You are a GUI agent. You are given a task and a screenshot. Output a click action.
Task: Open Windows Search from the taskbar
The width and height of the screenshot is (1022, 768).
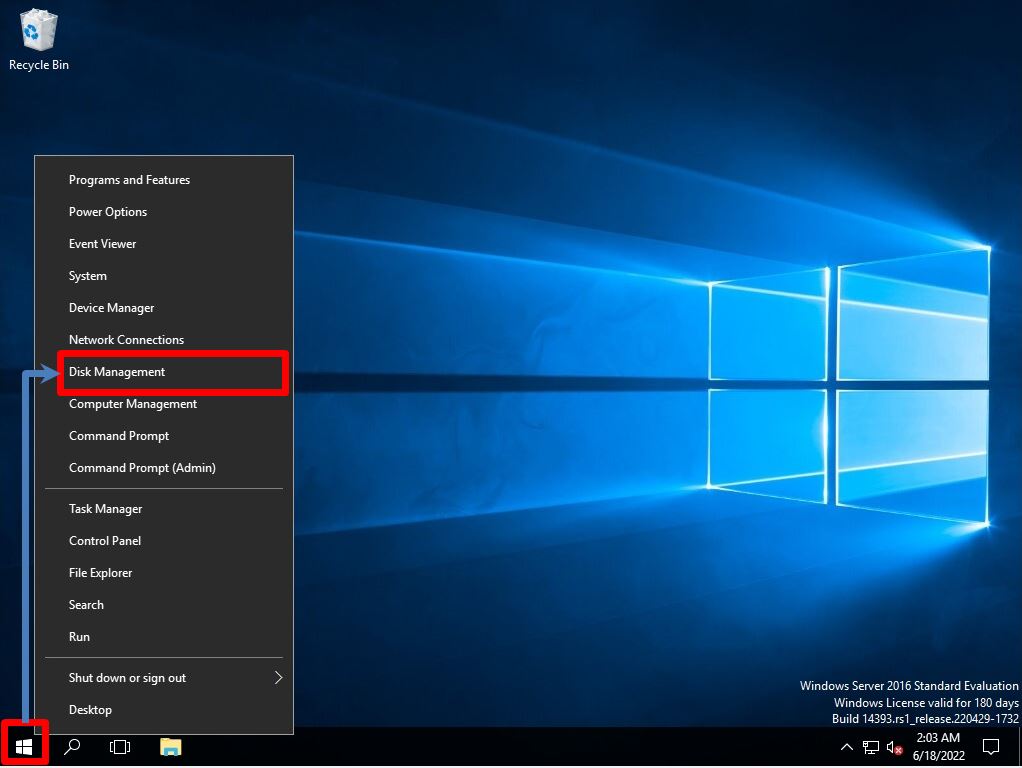point(71,746)
